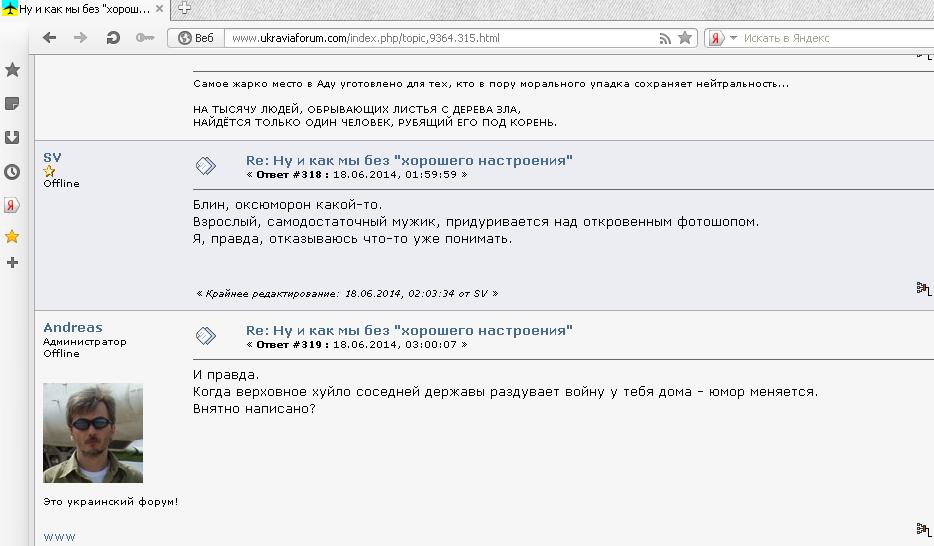The image size is (934, 546).
Task: Click the browser Back arrow button
Action: coord(49,38)
